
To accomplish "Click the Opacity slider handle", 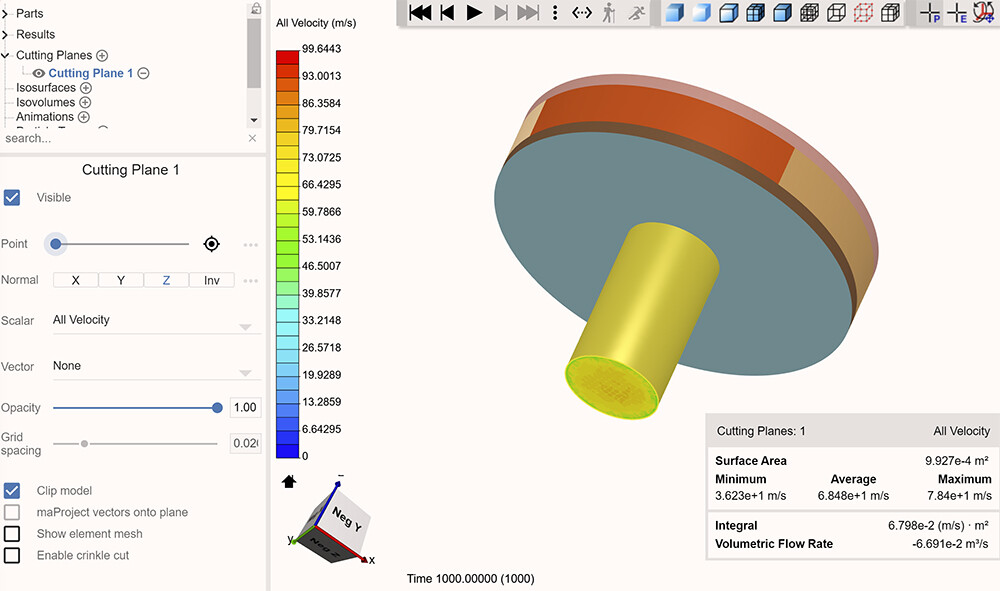I will (x=217, y=408).
